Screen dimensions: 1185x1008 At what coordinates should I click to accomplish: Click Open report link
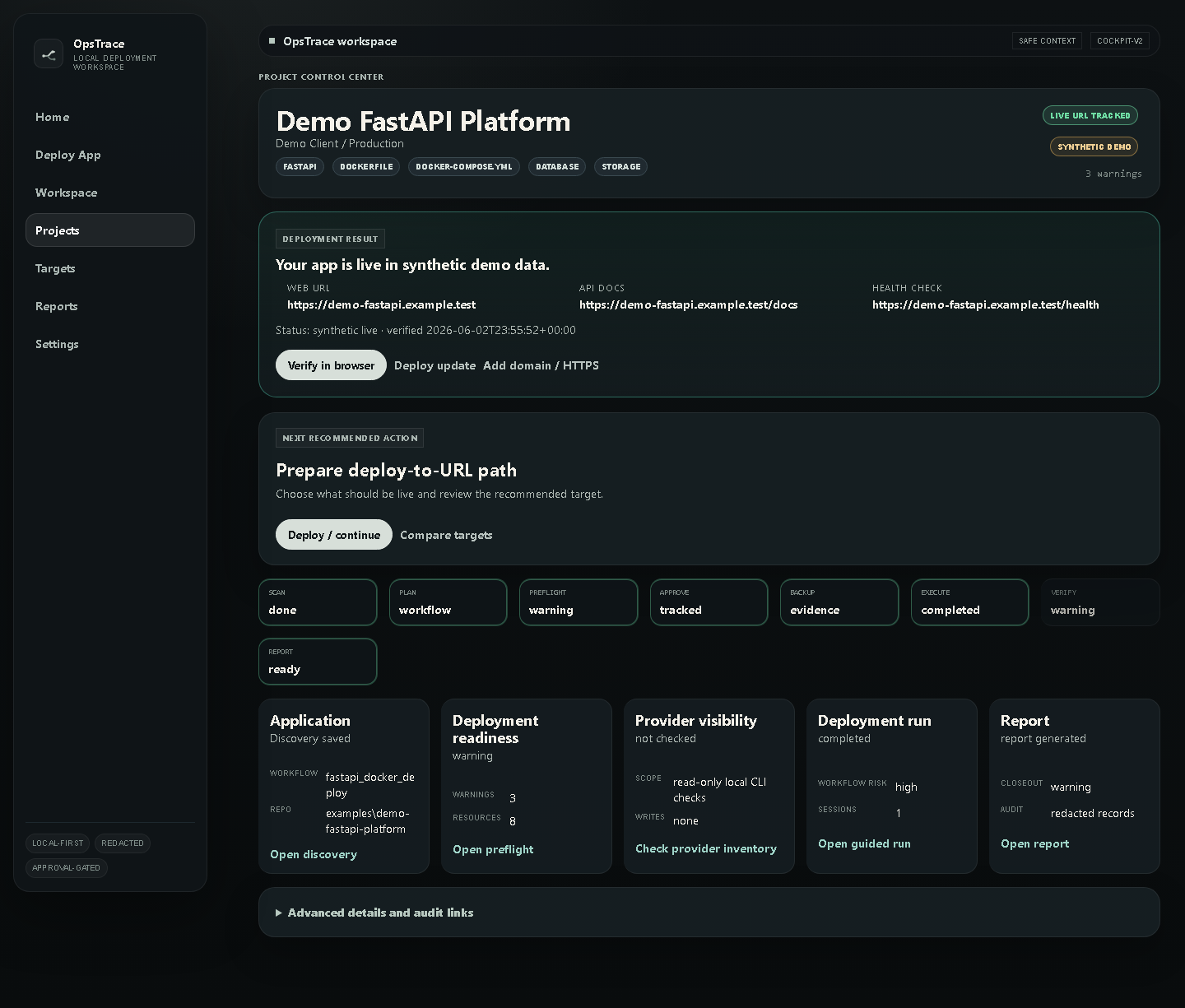pyautogui.click(x=1034, y=843)
